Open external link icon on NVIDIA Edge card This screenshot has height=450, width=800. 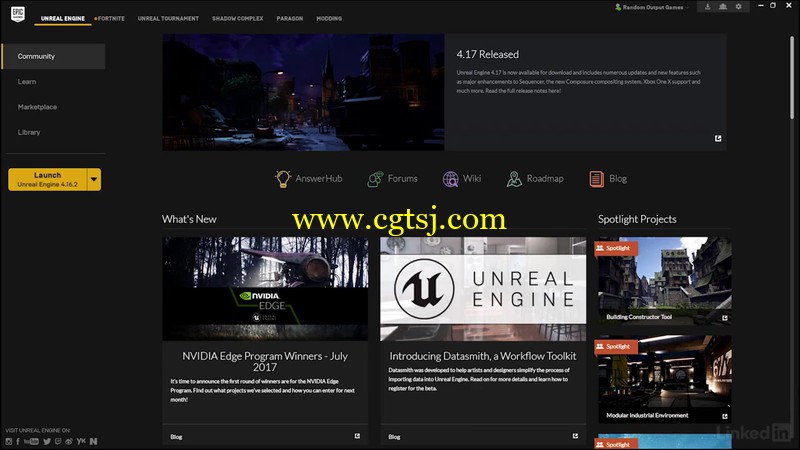click(357, 436)
